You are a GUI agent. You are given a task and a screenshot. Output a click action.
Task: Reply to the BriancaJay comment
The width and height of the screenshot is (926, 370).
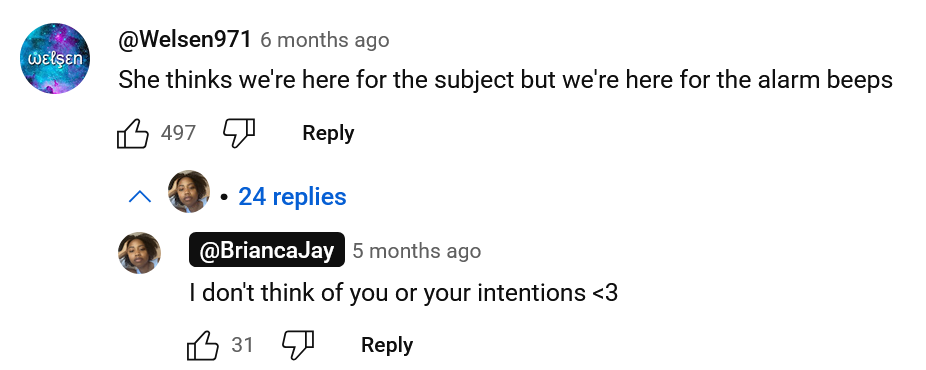[387, 345]
